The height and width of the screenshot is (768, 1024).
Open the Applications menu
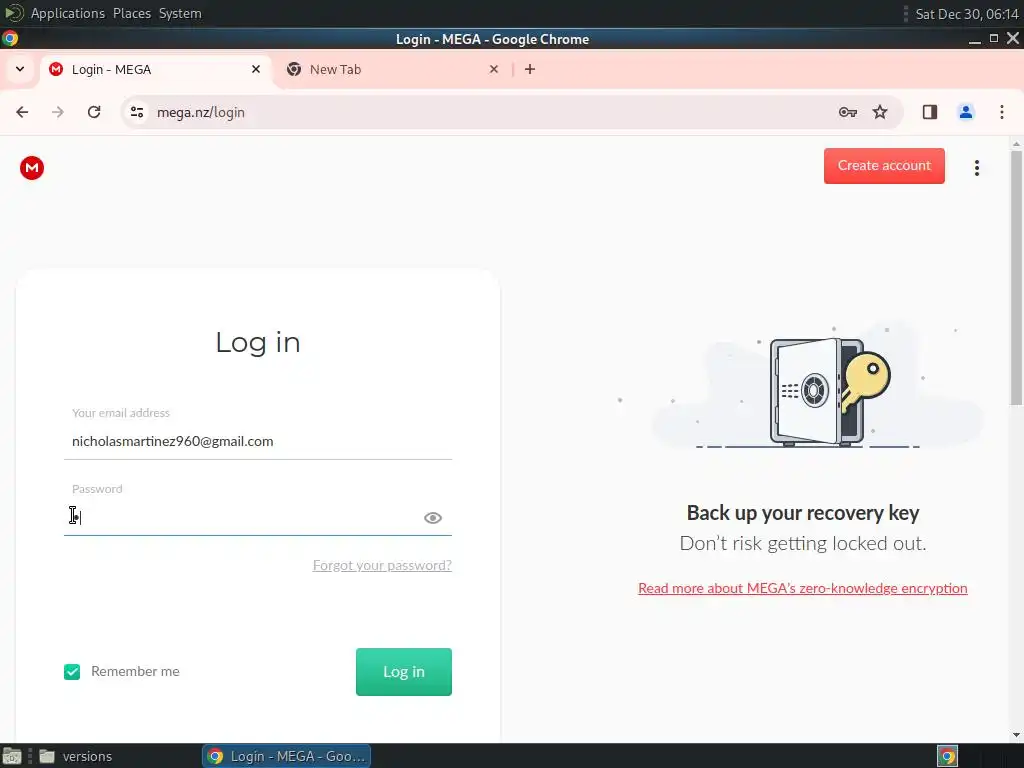point(67,13)
